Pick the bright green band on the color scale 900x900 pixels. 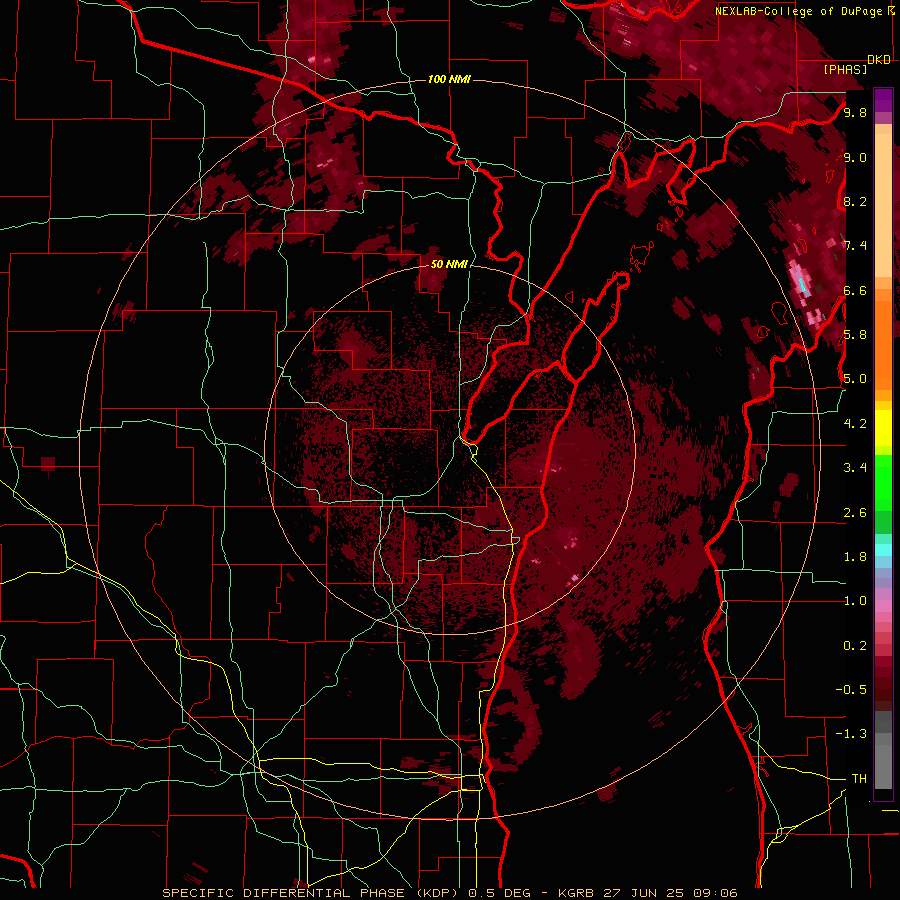coord(883,483)
